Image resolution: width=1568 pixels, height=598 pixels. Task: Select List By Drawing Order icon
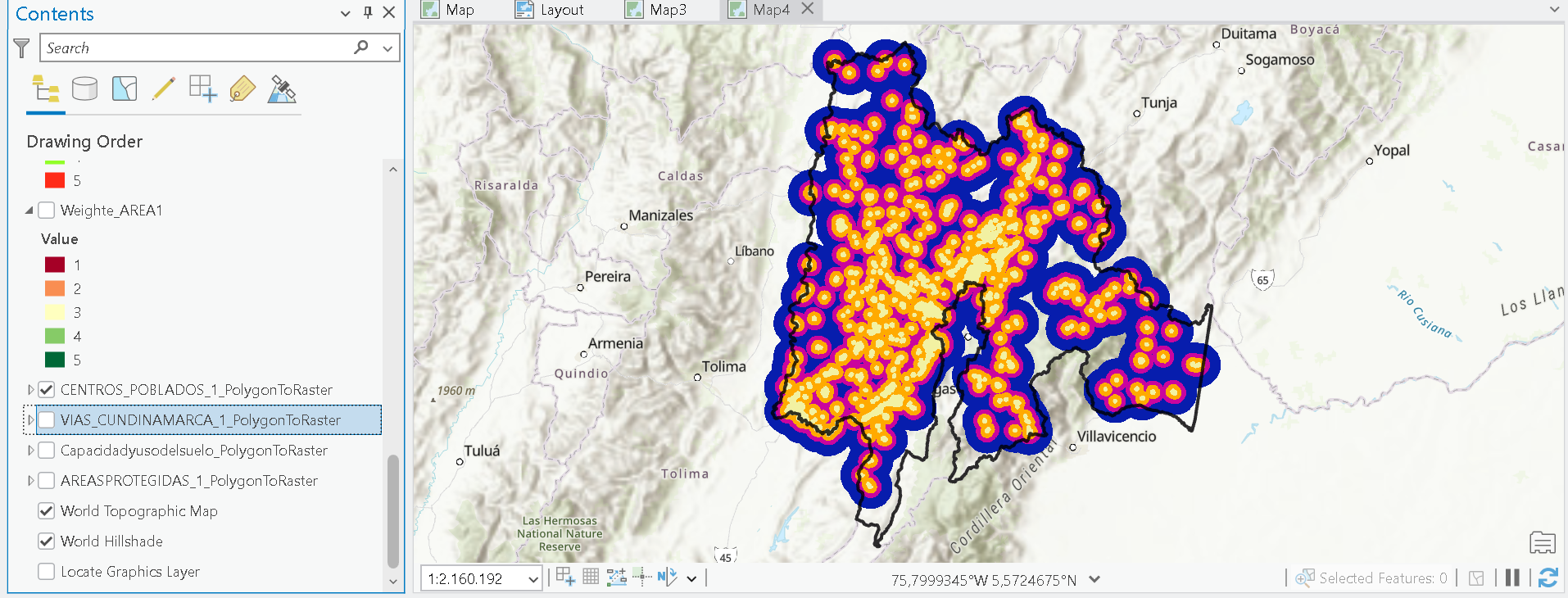45,88
